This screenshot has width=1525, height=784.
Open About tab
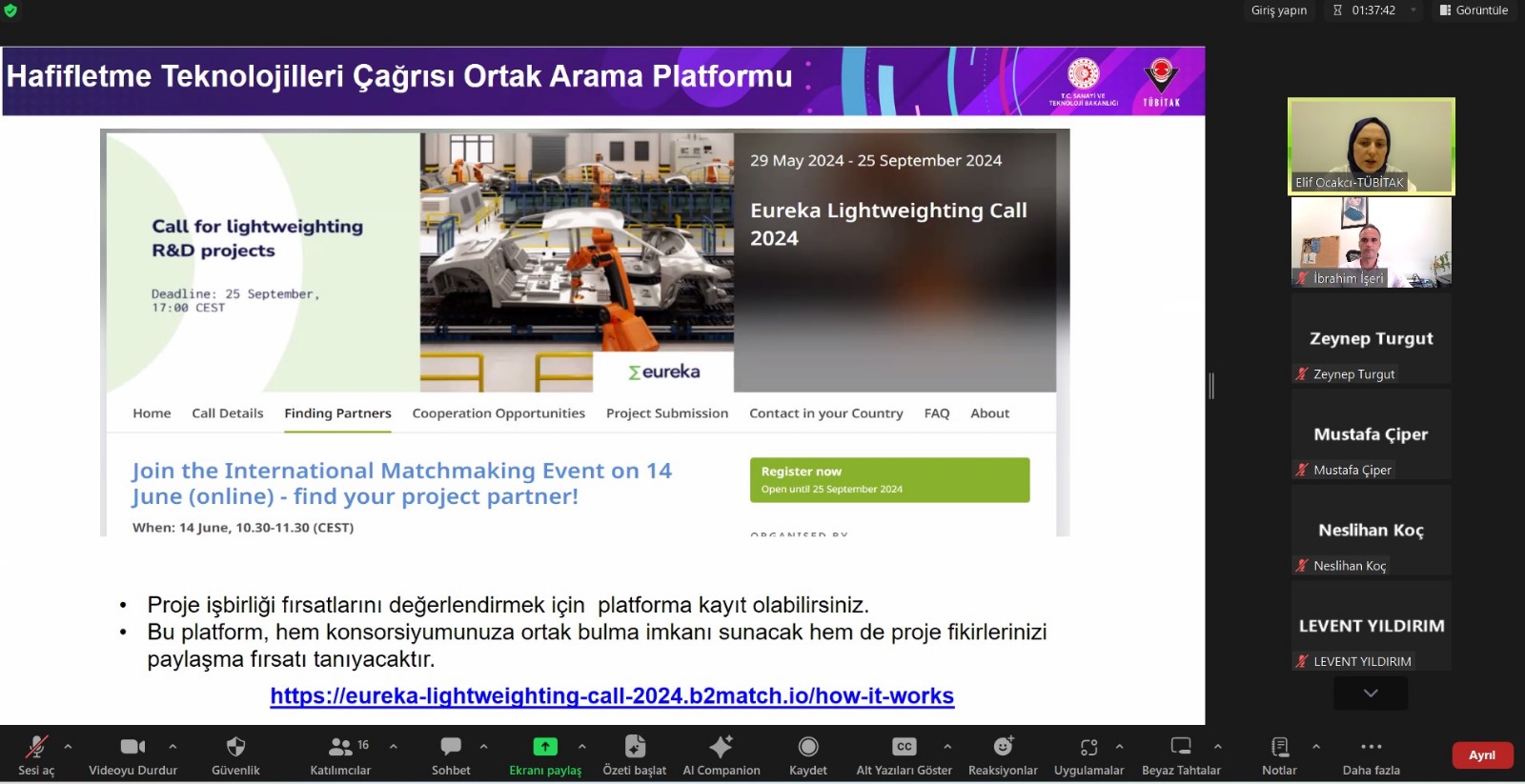[989, 413]
